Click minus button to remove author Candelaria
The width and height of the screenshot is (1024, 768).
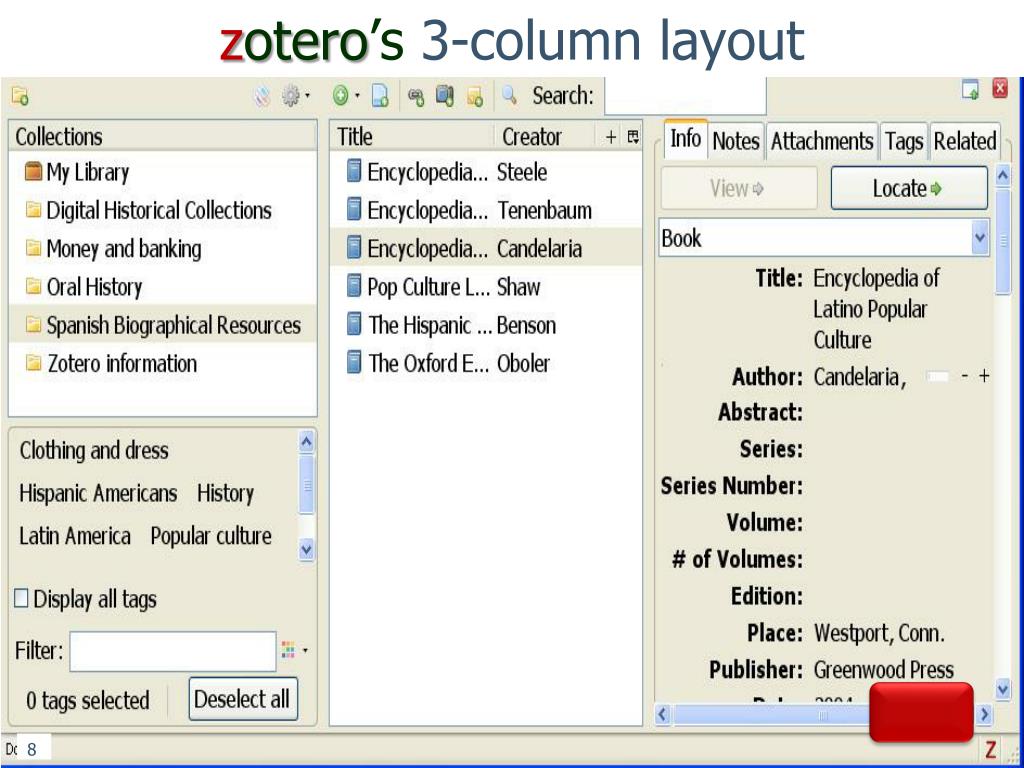click(x=965, y=377)
